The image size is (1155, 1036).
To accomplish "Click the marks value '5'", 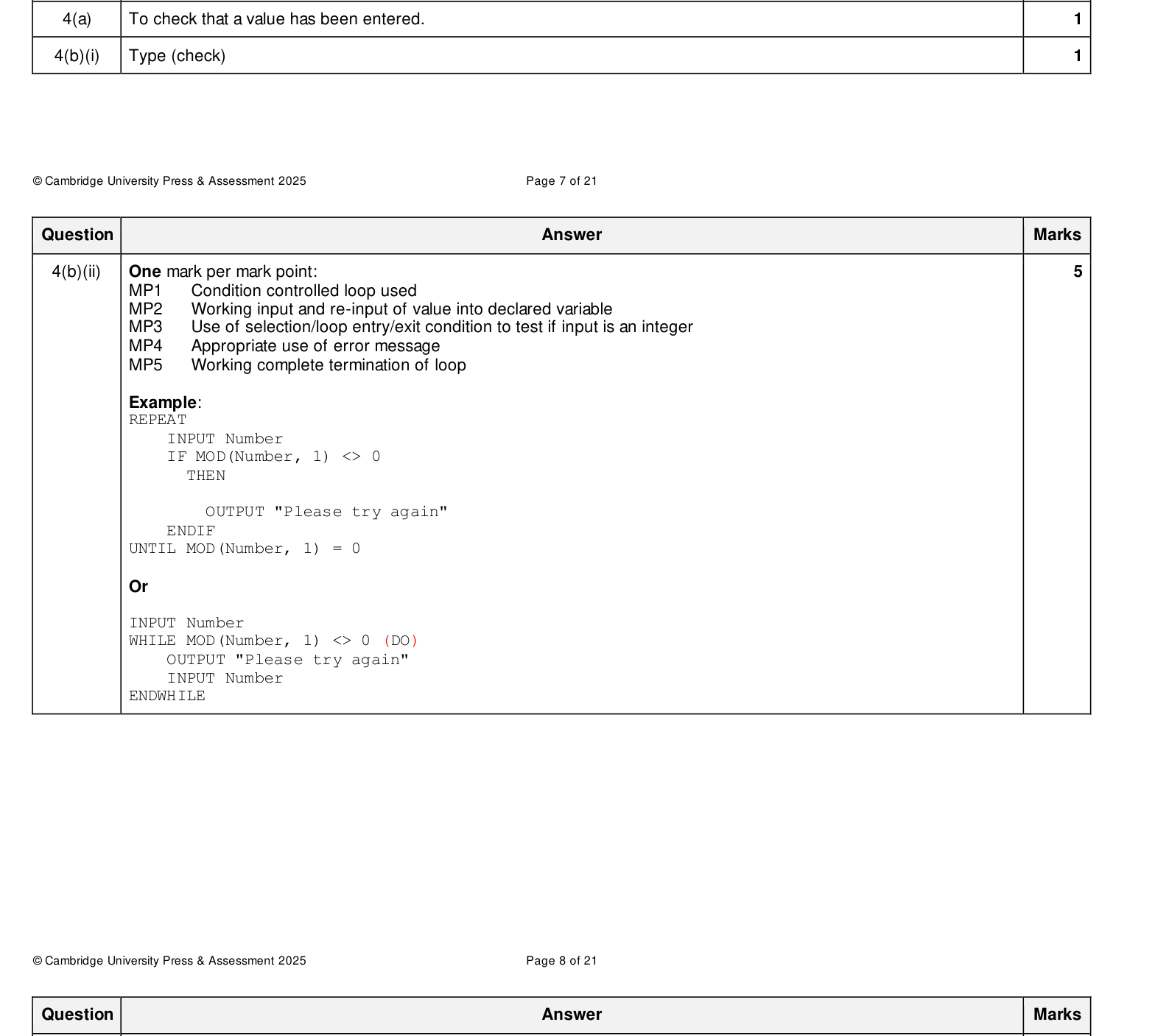I will click(x=1078, y=272).
